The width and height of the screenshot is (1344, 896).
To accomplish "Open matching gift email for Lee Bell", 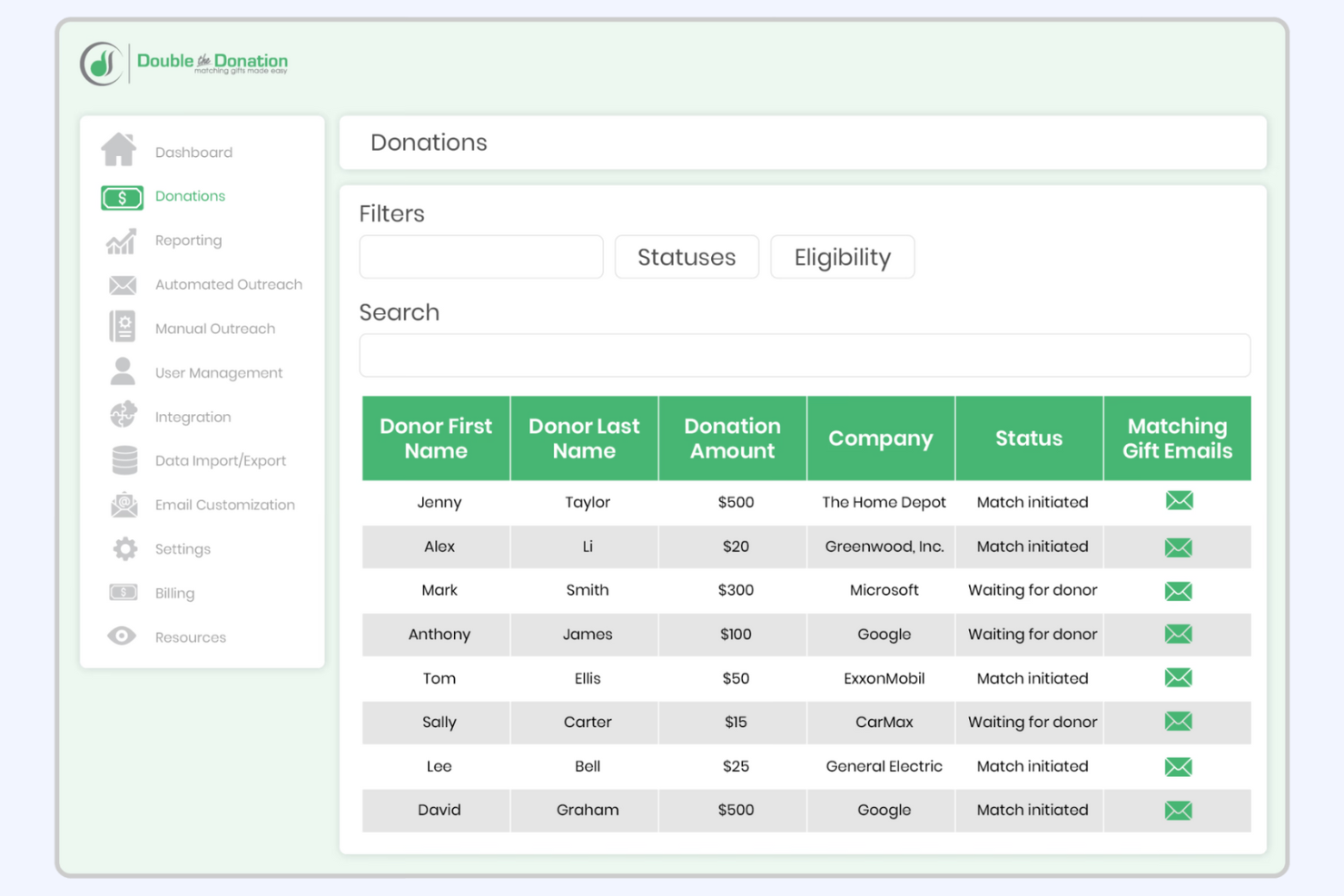I will [1179, 767].
